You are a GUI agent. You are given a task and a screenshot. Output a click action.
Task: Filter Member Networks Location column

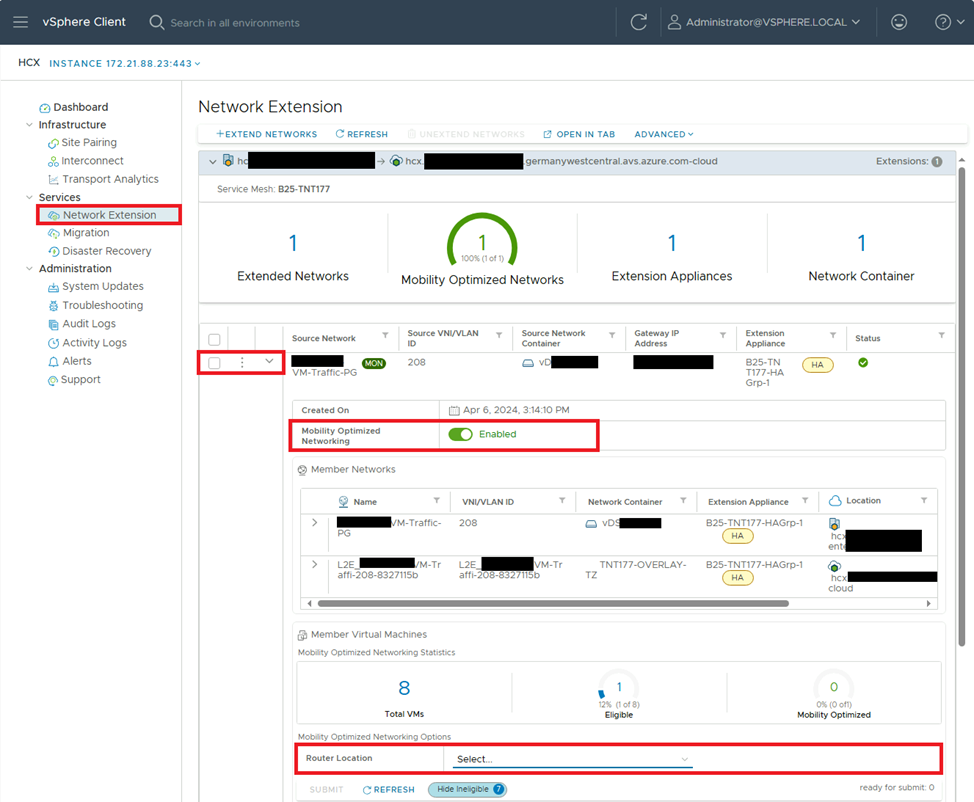pyautogui.click(x=924, y=501)
